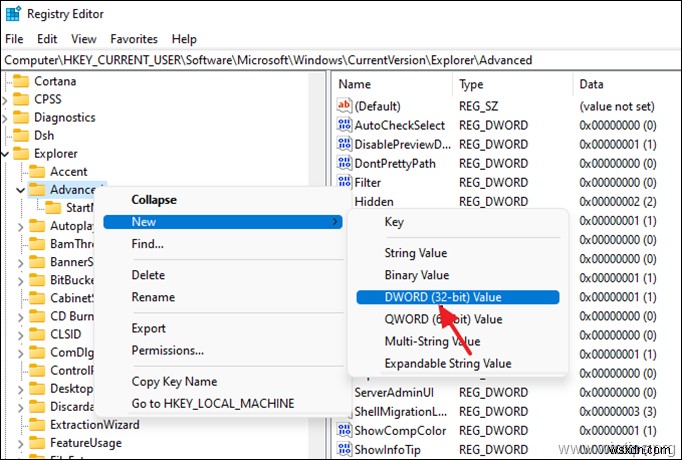The image size is (682, 460).
Task: Click the Accent folder icon
Action: point(37,172)
